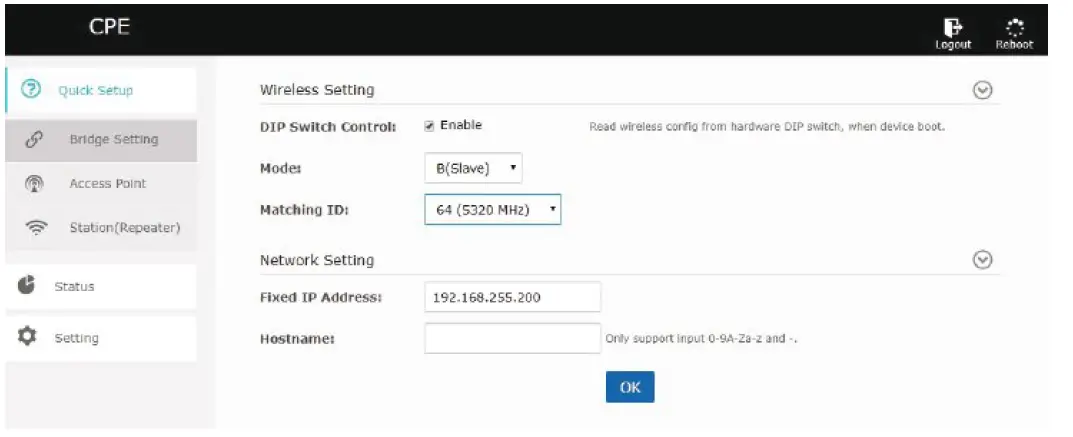1073x437 pixels.
Task: Click the Quick Setup question mark icon
Action: coord(30,90)
